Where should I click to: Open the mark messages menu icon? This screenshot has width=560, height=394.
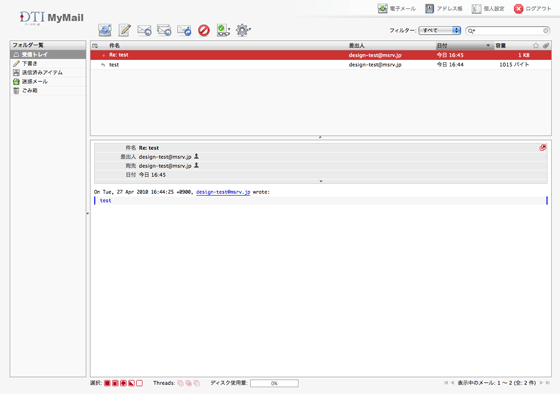click(x=224, y=30)
